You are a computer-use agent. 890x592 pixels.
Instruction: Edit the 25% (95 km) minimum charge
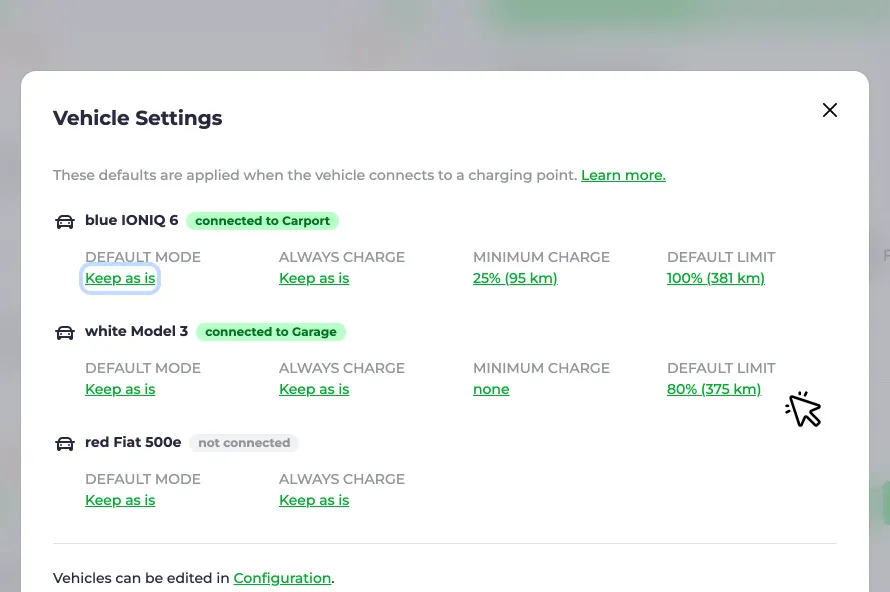515,278
